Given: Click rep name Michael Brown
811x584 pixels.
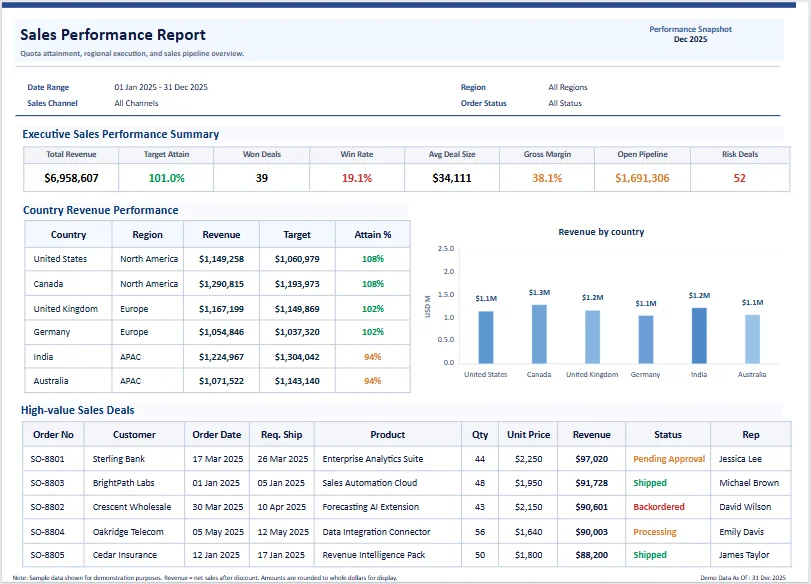Looking at the screenshot, I should [x=748, y=483].
